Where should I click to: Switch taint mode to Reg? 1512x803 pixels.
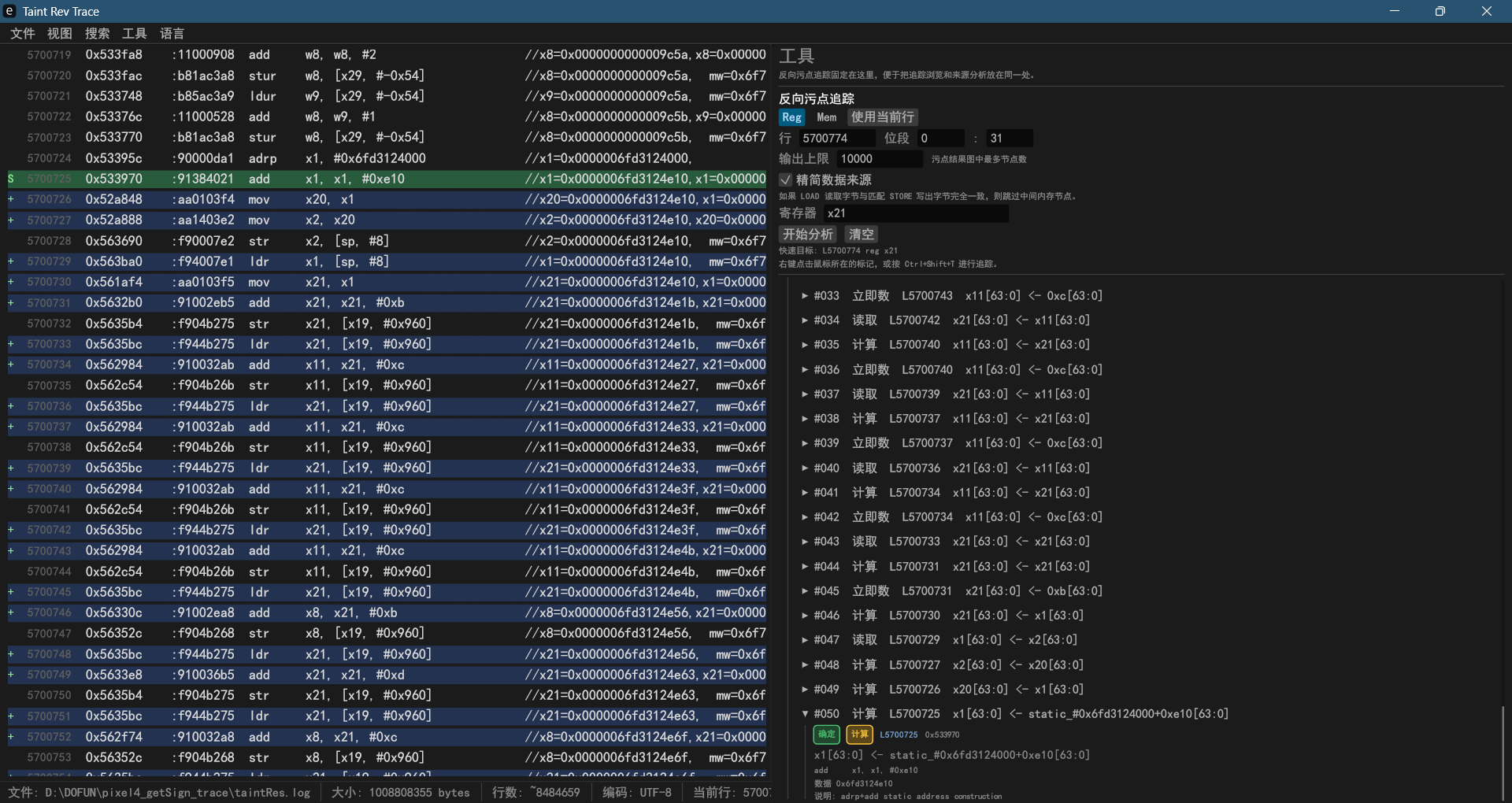pyautogui.click(x=792, y=117)
